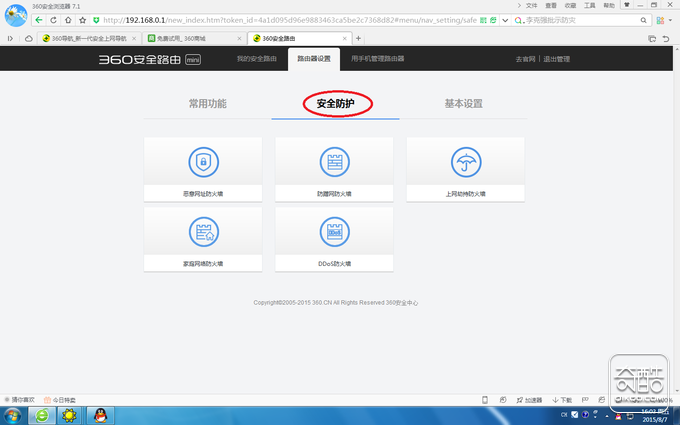Open the skin (shirt) icon in title bar
680x425 pixels.
tap(627, 5)
